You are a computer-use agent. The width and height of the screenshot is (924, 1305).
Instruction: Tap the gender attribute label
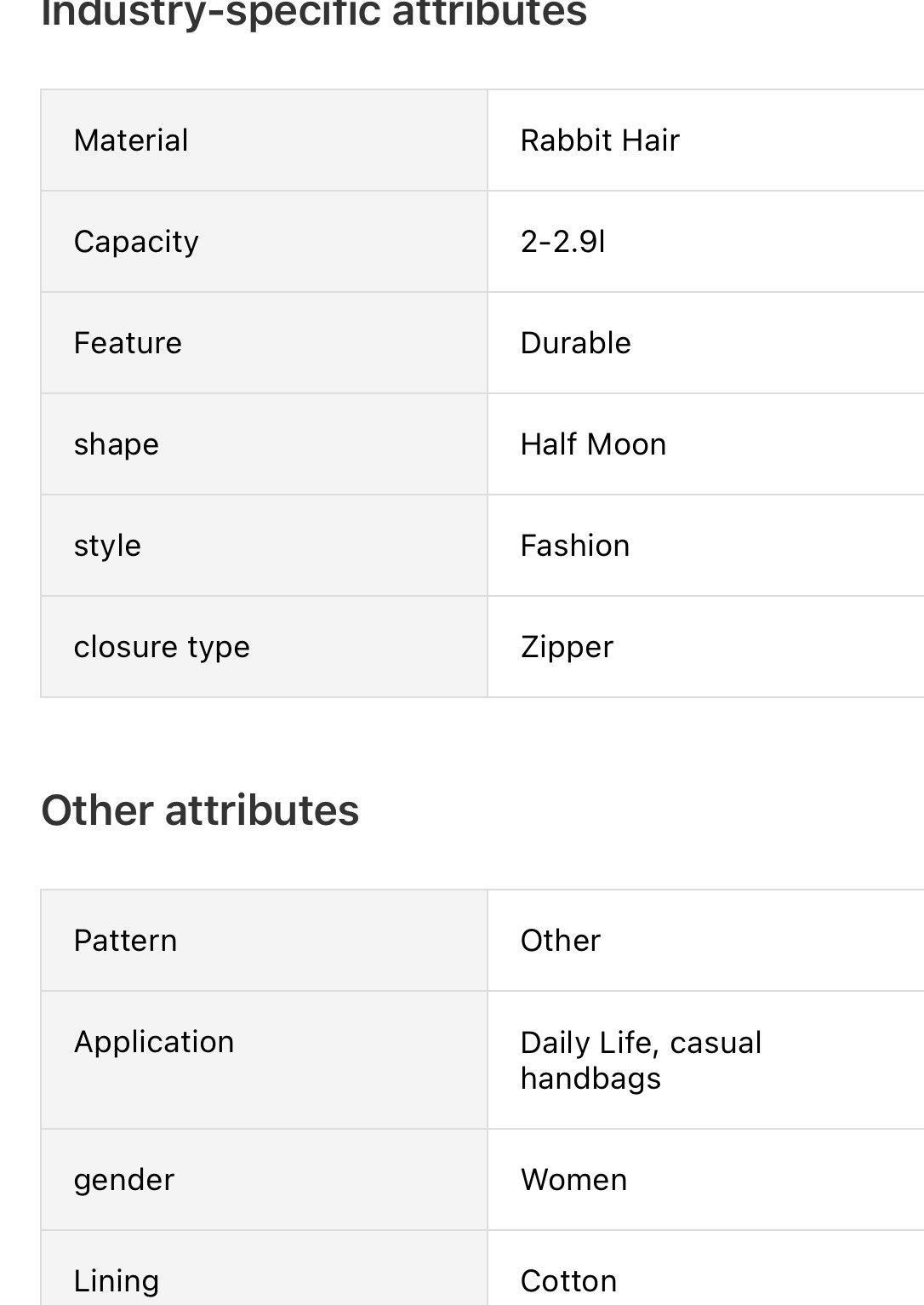click(x=124, y=1180)
